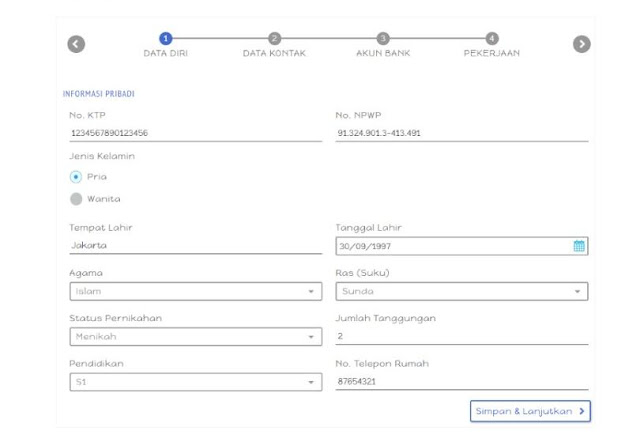Open the Status Pernikahan dropdown
The height and width of the screenshot is (438, 640).
196,337
